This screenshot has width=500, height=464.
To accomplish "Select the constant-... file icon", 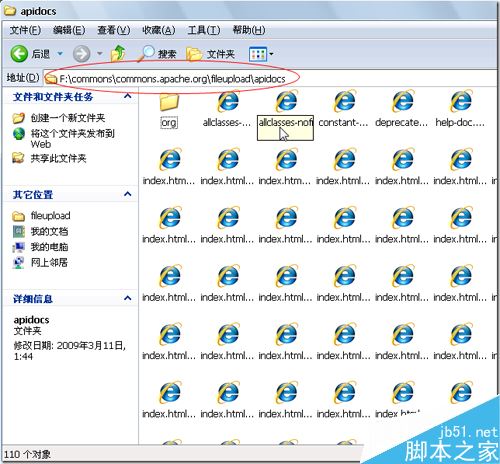I will (x=345, y=101).
